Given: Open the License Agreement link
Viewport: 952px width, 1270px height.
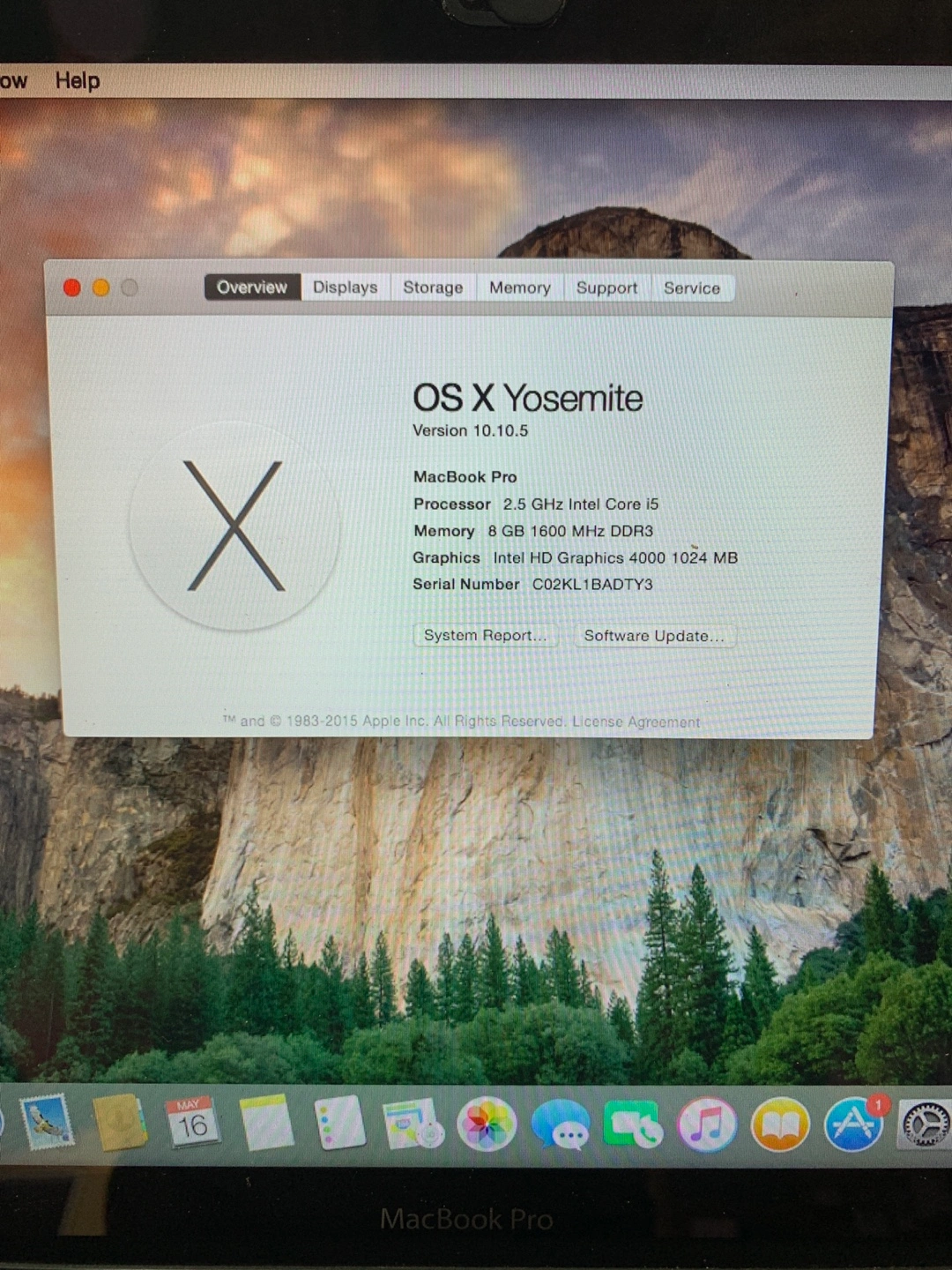Looking at the screenshot, I should pyautogui.click(x=636, y=721).
